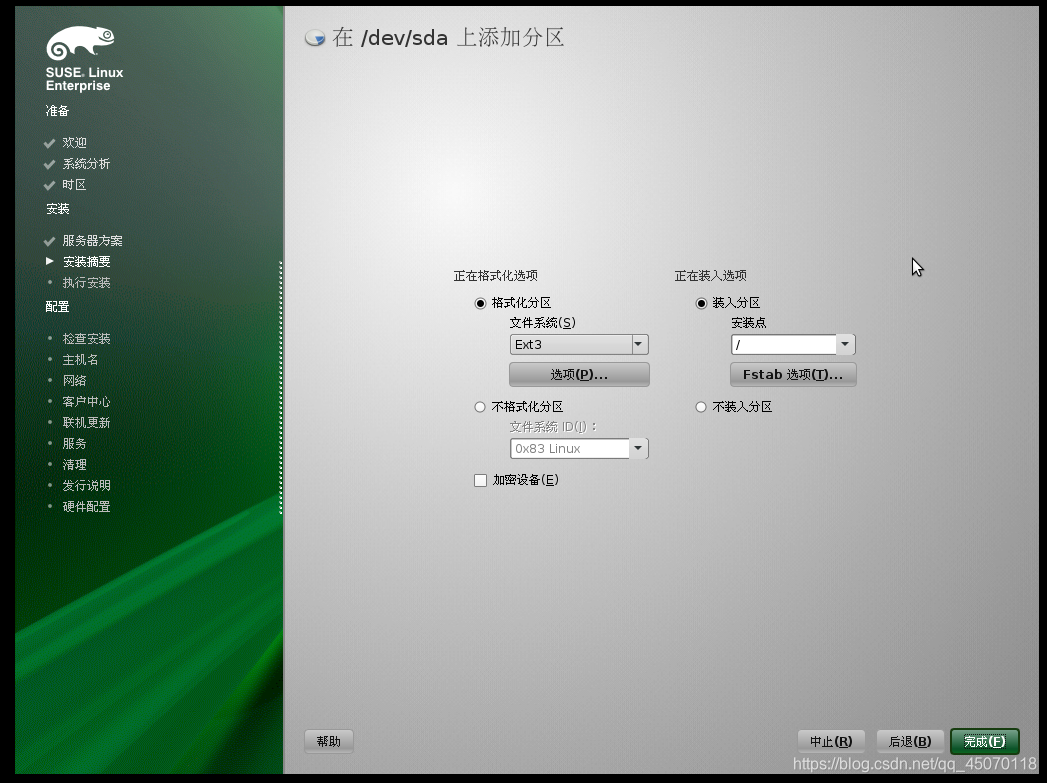This screenshot has width=1047, height=783.
Task: Select the 执行安装 step in sidebar
Action: pos(86,282)
